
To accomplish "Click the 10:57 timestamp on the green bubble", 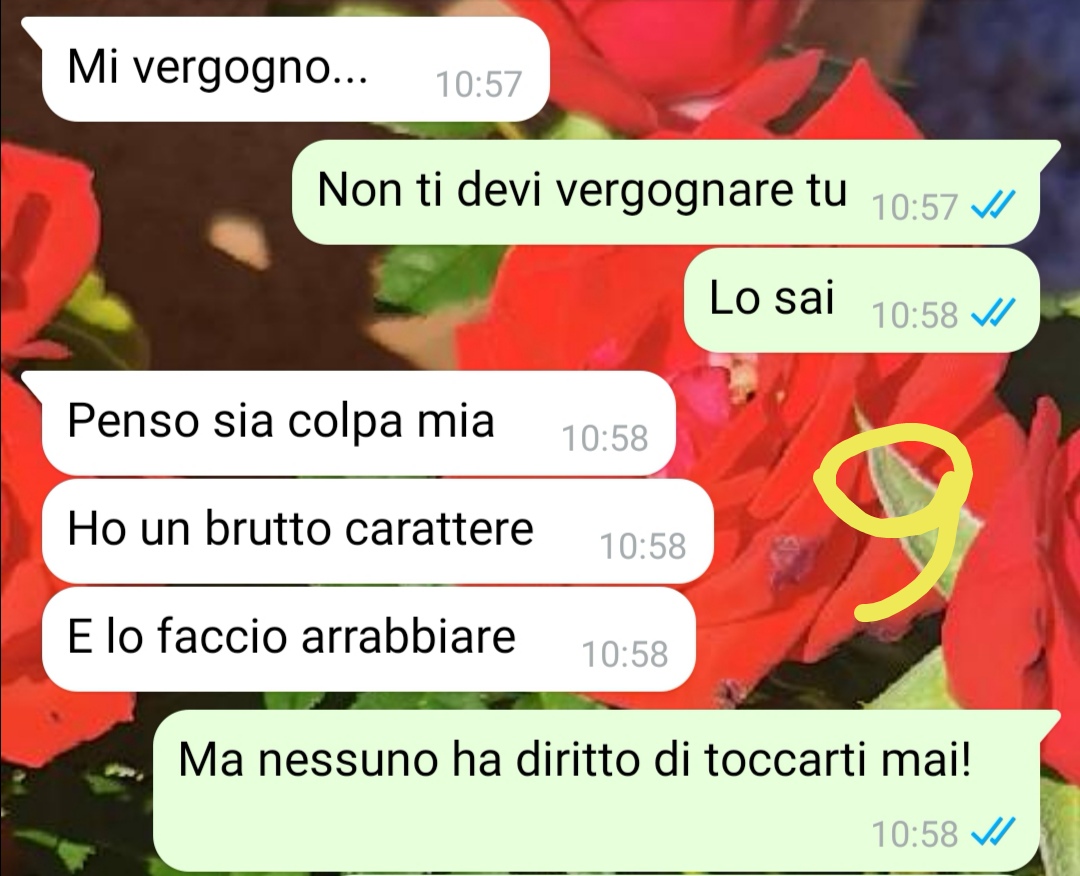I will (x=915, y=207).
